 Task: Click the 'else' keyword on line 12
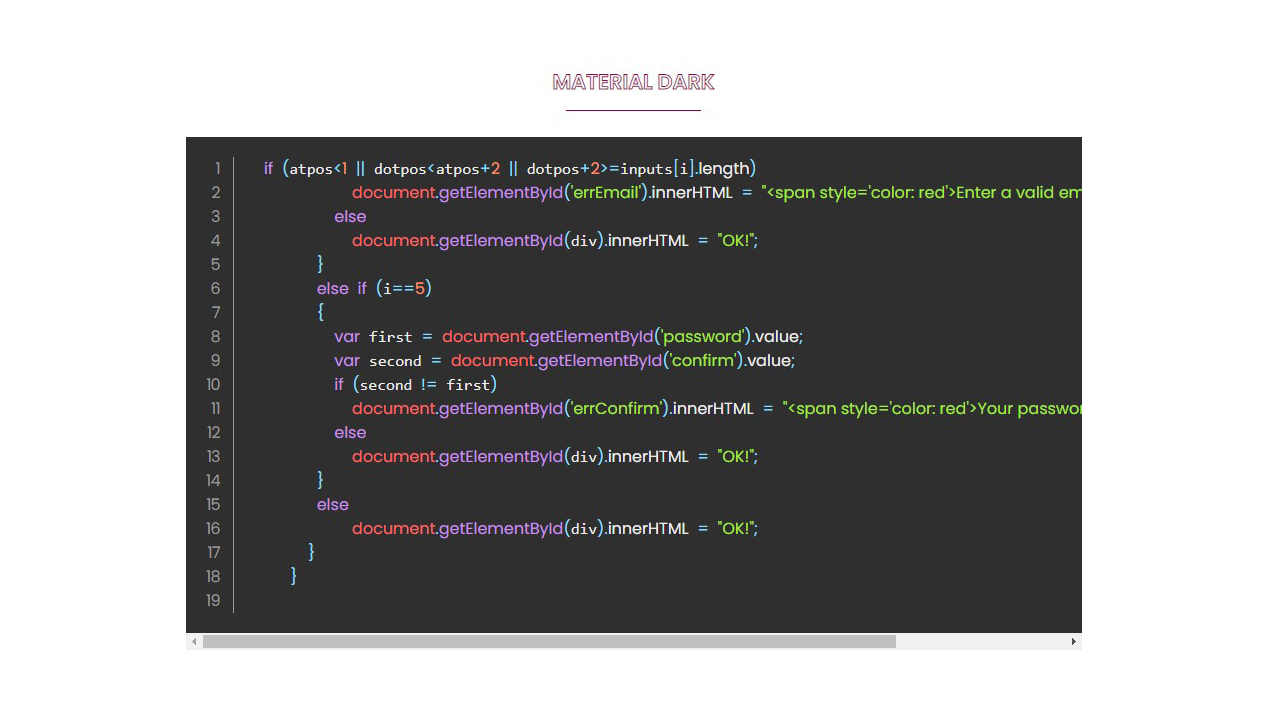click(x=350, y=432)
